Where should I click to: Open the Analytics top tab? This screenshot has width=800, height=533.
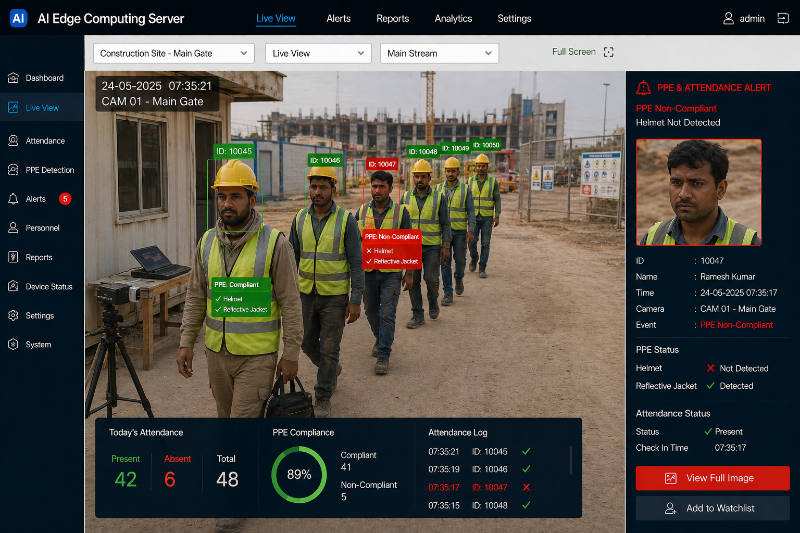(x=453, y=18)
